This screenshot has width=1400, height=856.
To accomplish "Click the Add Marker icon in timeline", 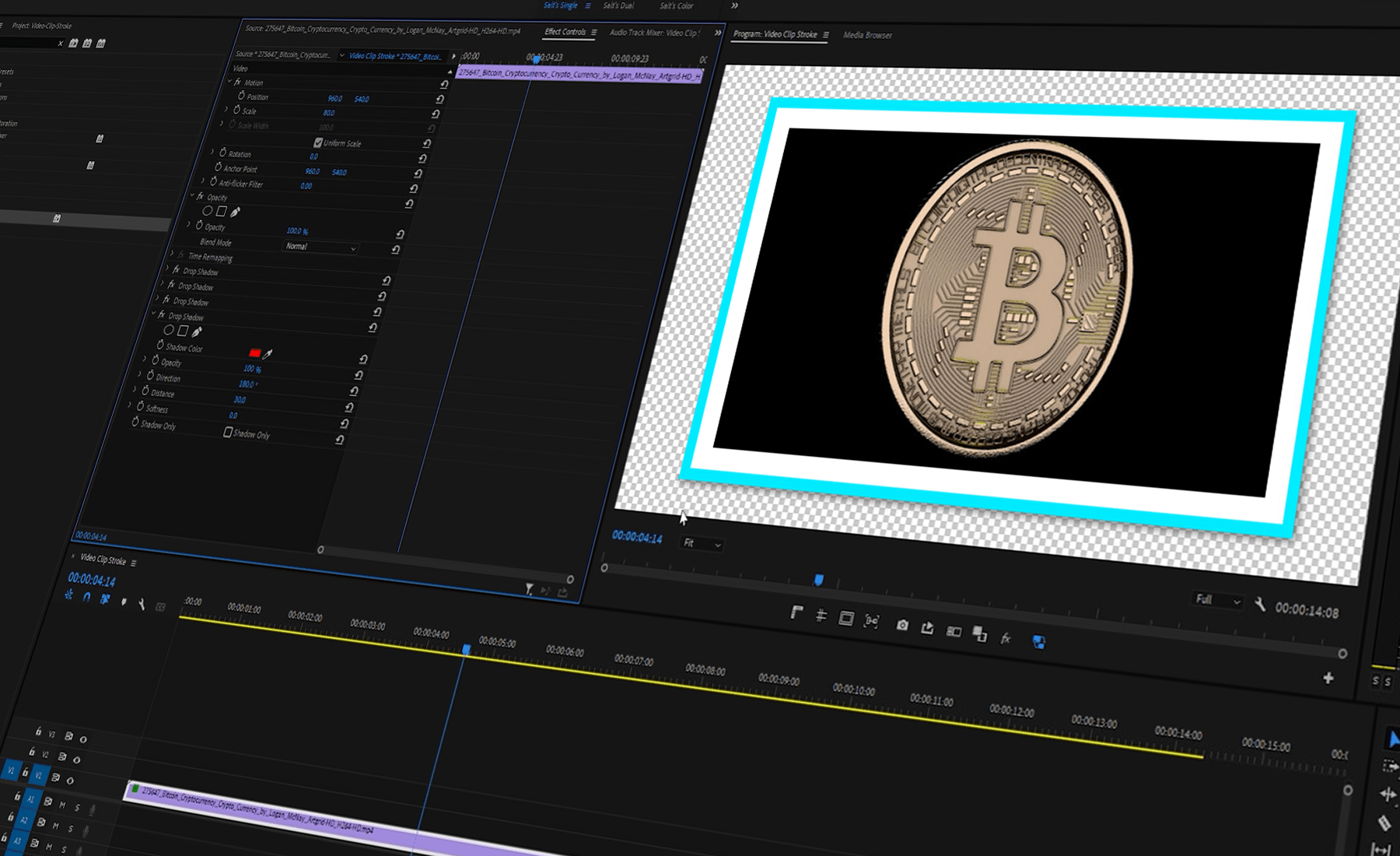I will click(124, 602).
